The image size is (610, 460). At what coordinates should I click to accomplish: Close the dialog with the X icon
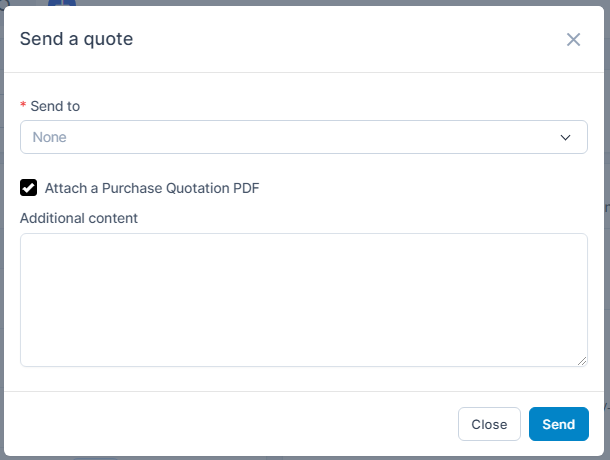[x=573, y=40]
